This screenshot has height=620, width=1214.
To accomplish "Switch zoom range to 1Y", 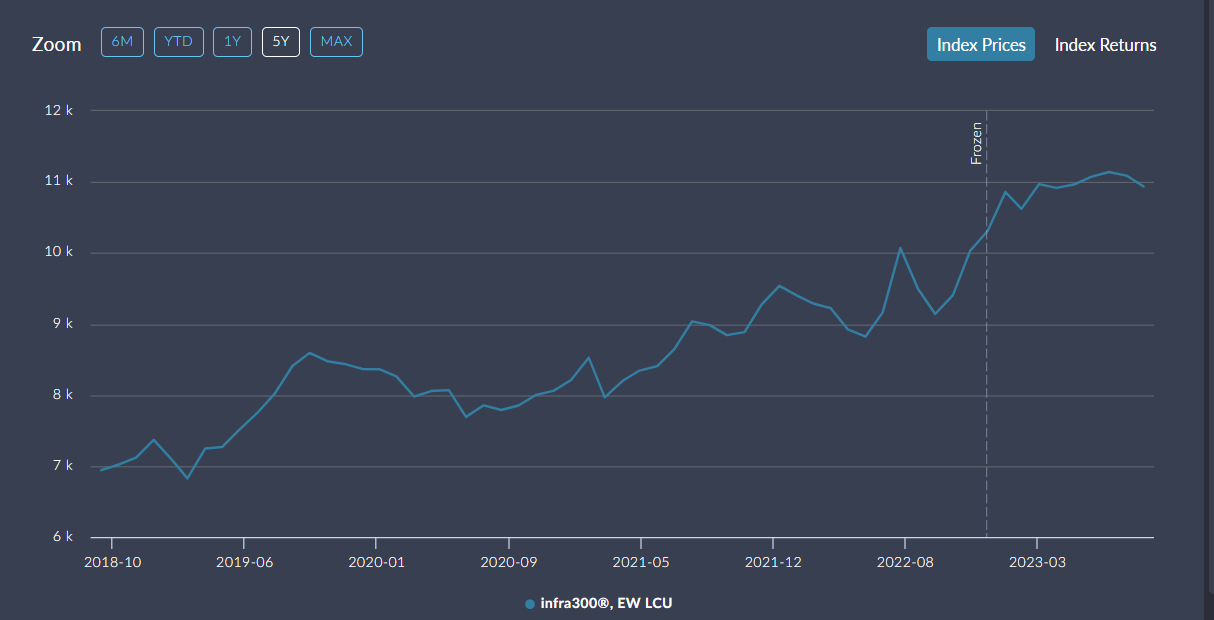I will [x=232, y=42].
